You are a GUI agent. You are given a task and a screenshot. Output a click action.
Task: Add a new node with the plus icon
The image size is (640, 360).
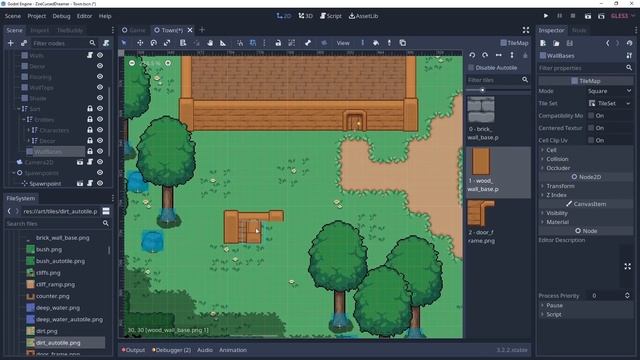pos(11,43)
